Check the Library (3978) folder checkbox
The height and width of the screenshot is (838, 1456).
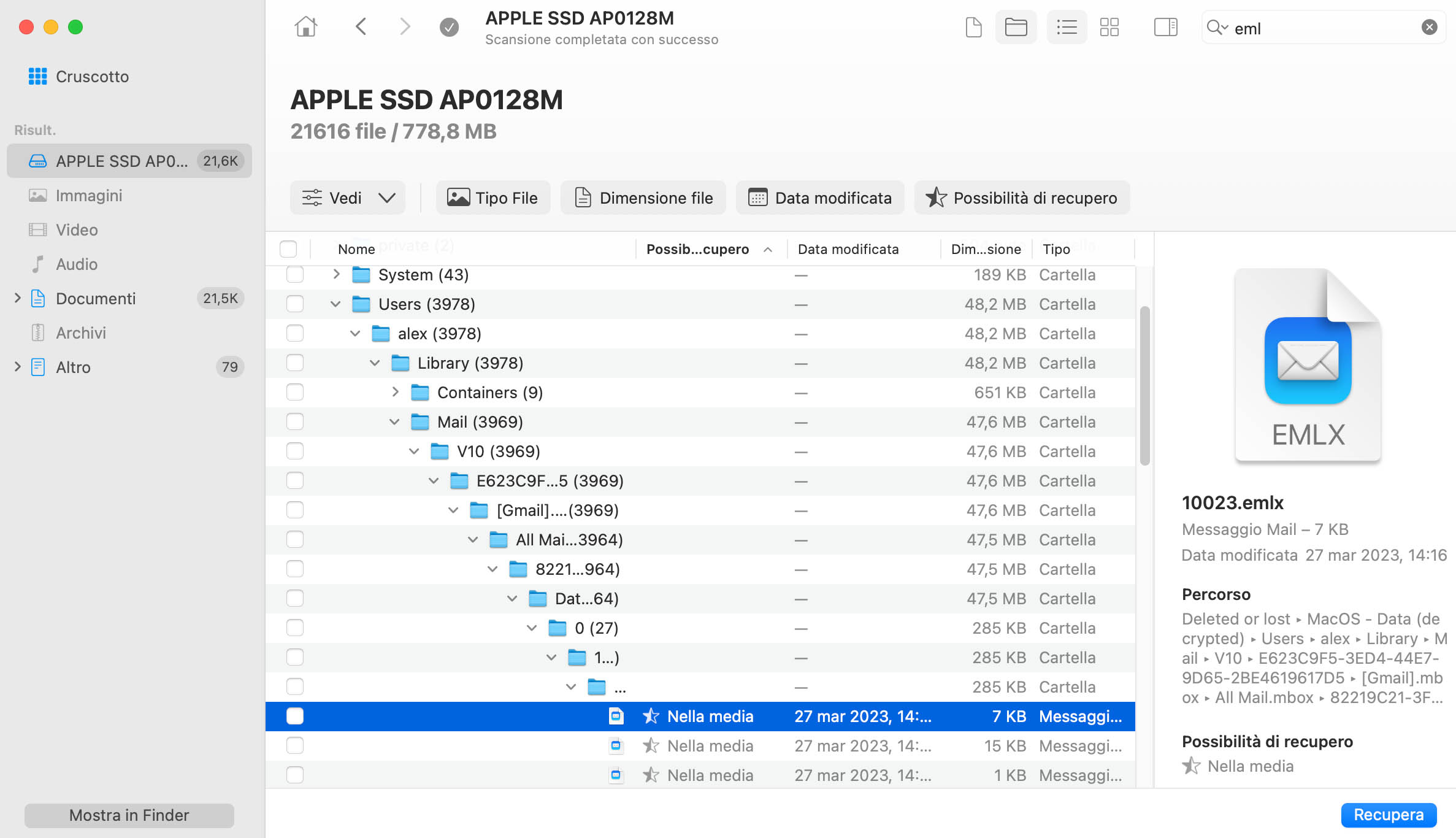click(295, 363)
